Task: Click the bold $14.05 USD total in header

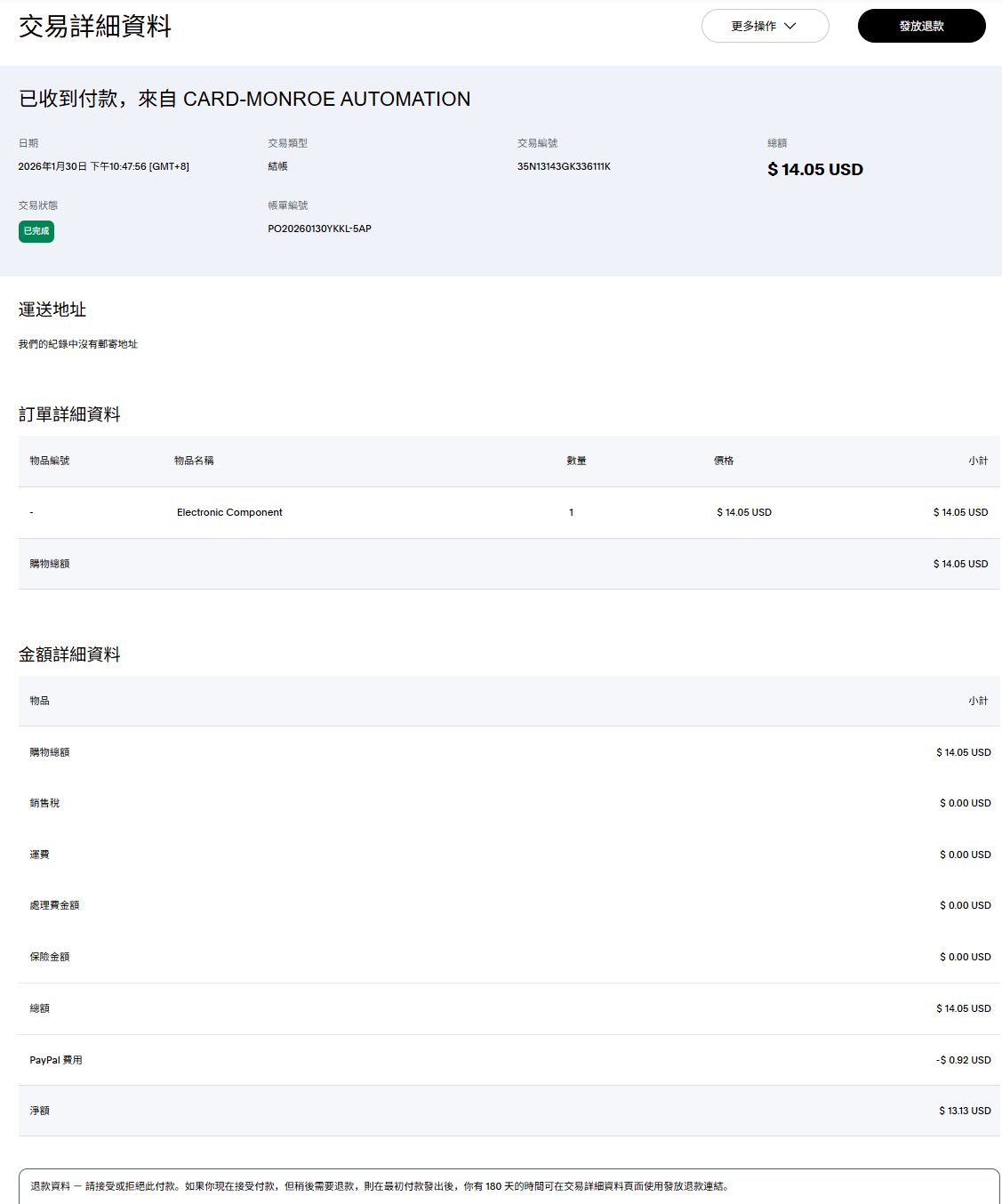Action: (814, 170)
